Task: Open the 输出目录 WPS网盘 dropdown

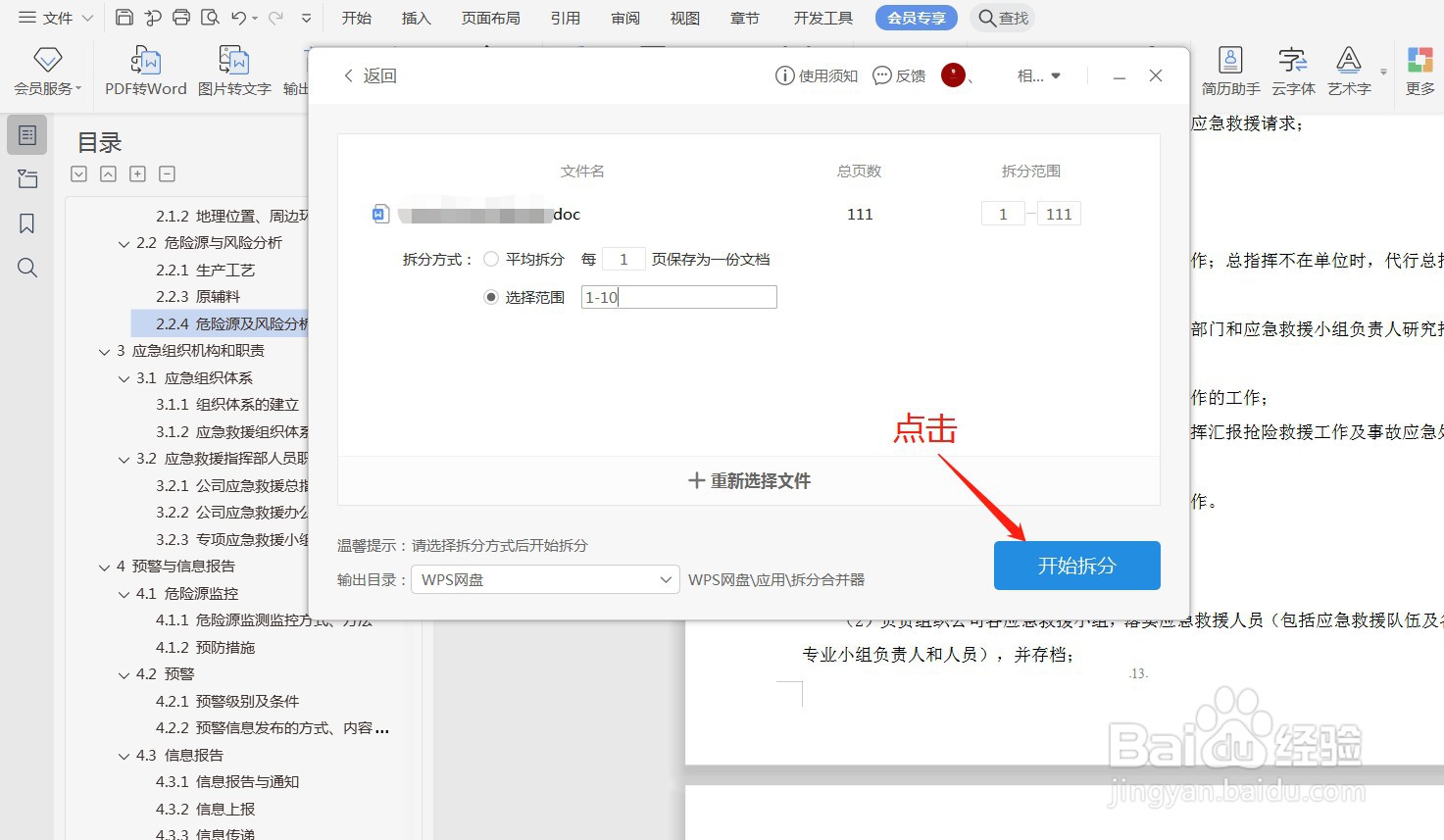Action: 545,579
